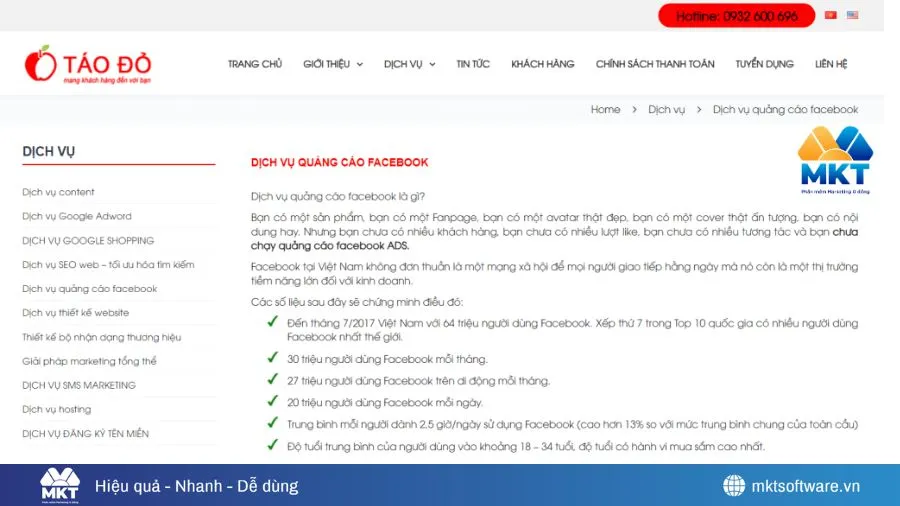Open the TRANG CHỦ menu item
900x506 pixels.
pyautogui.click(x=255, y=64)
